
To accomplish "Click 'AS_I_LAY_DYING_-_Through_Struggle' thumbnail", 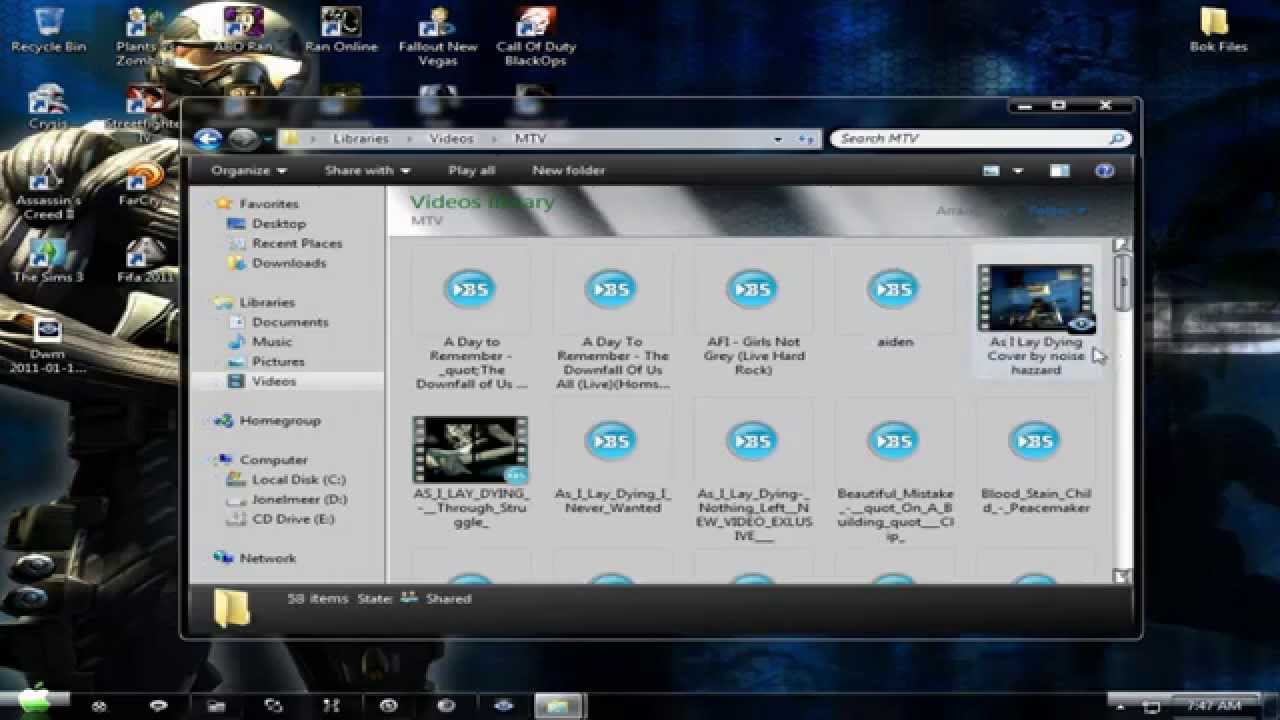I will (471, 450).
